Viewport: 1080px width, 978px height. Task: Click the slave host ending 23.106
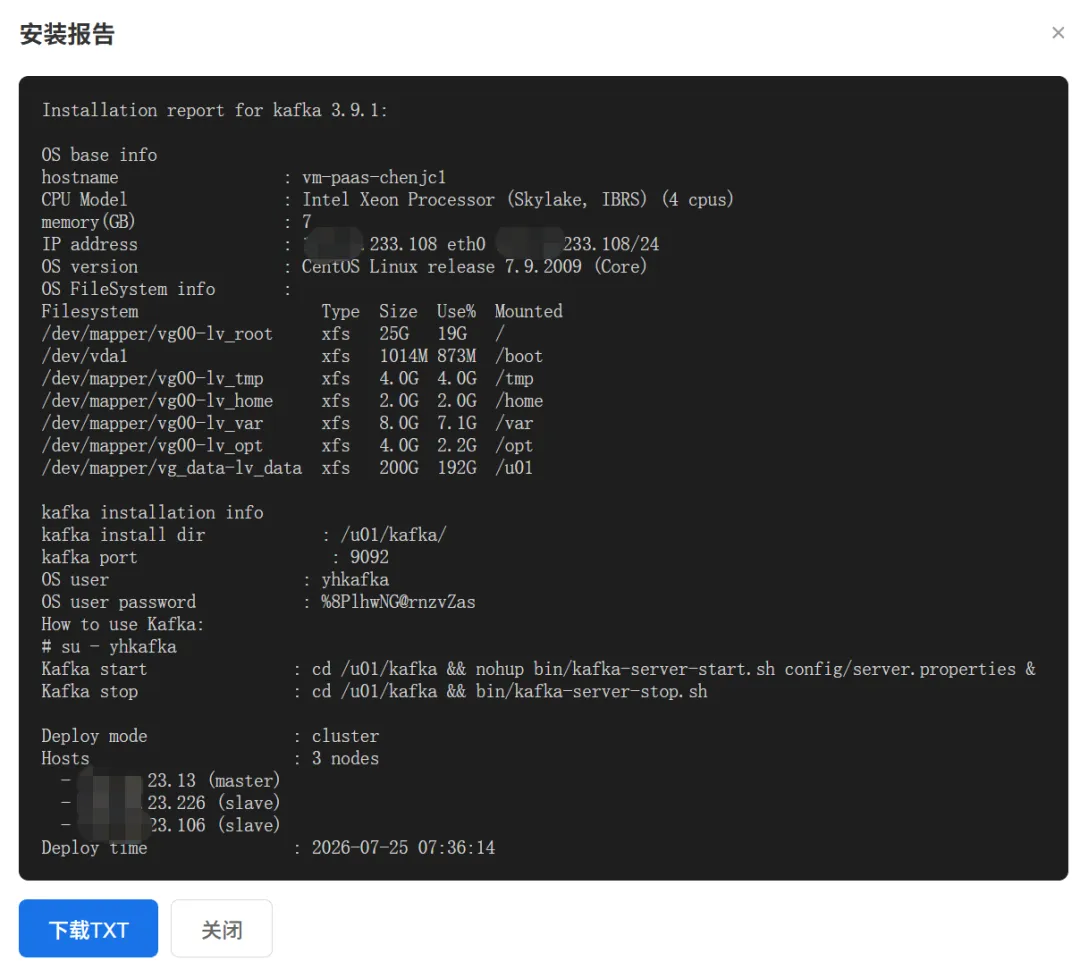click(170, 825)
